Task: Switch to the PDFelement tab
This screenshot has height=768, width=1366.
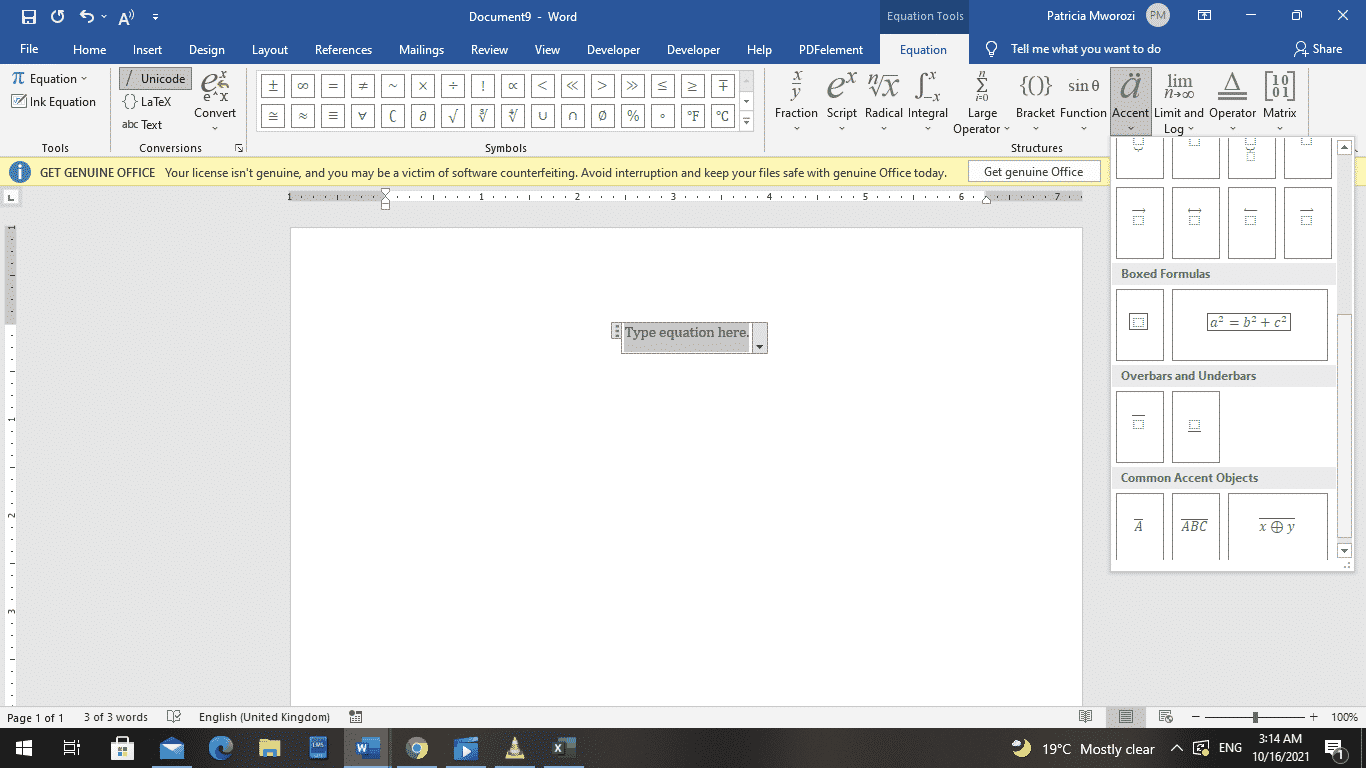Action: [x=831, y=49]
